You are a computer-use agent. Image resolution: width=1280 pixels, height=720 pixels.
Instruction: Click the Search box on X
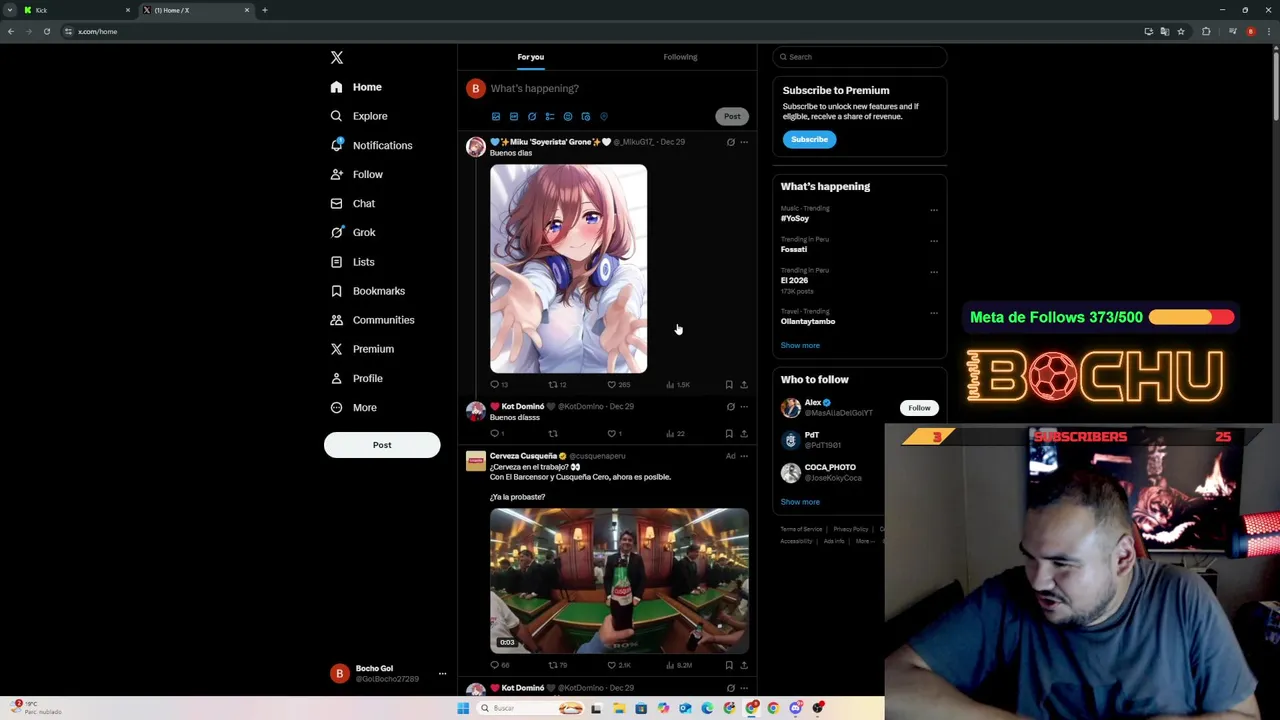pyautogui.click(x=859, y=57)
